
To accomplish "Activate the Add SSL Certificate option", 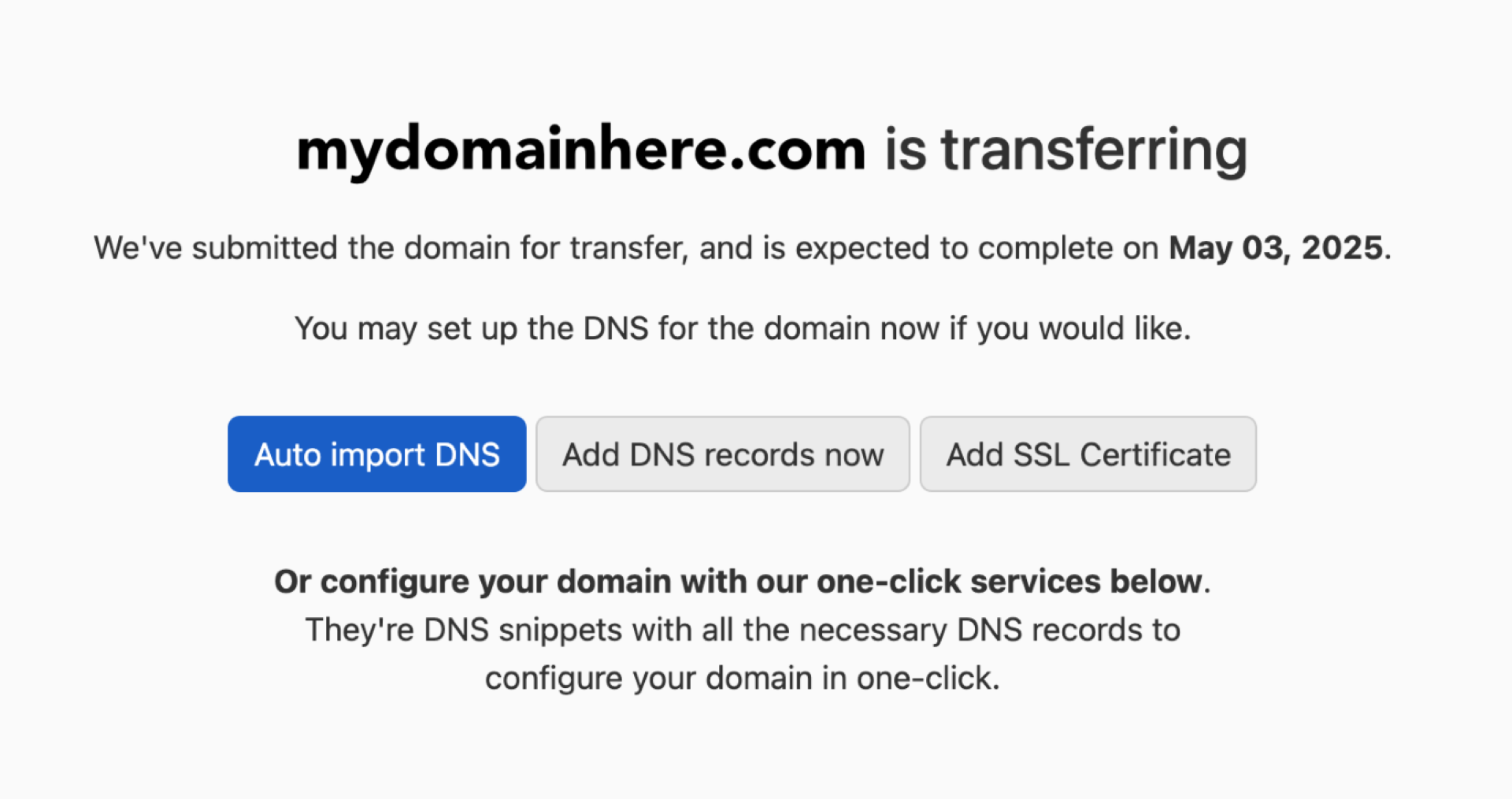I will [1088, 453].
